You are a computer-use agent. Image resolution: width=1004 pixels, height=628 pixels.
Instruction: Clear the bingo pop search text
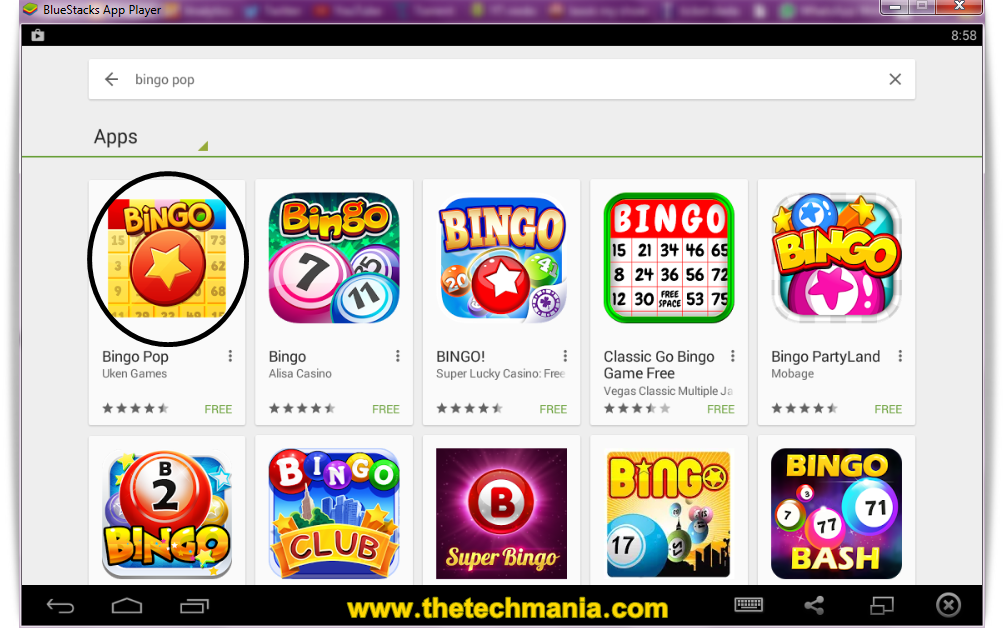click(895, 79)
